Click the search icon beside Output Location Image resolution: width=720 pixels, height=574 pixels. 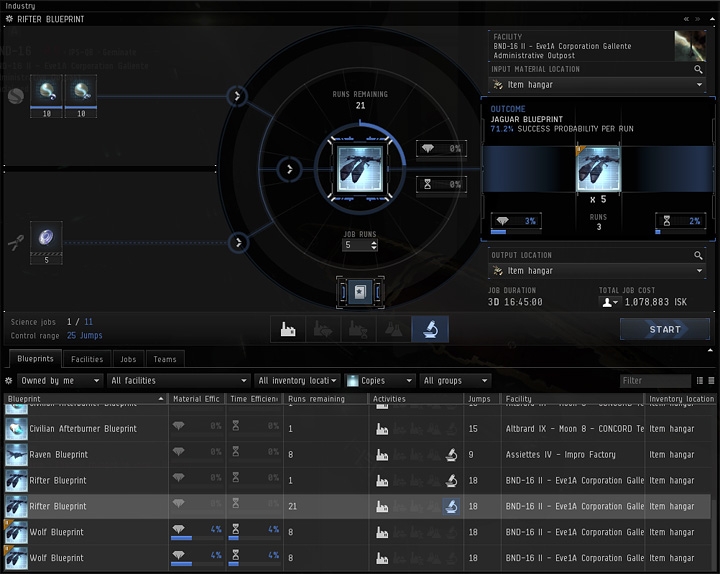point(698,255)
